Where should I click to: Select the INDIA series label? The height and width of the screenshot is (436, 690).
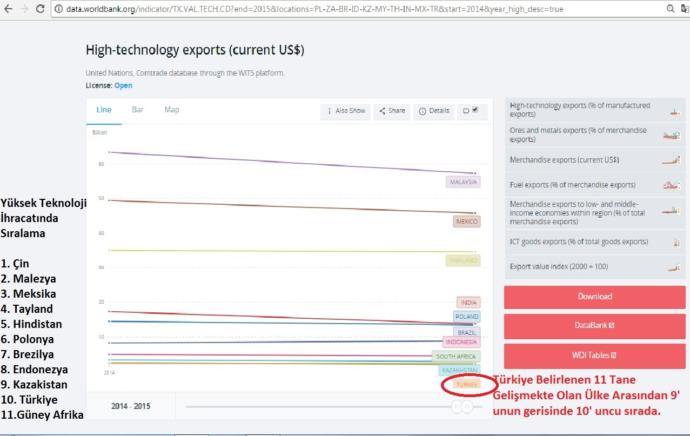[469, 302]
